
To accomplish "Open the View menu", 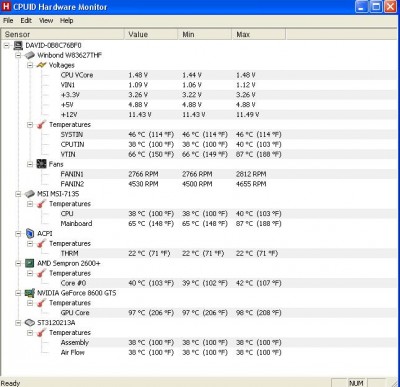I will pyautogui.click(x=46, y=21).
